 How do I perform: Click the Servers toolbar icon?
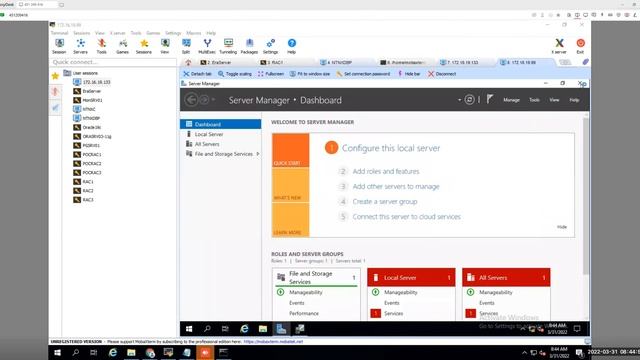80,46
